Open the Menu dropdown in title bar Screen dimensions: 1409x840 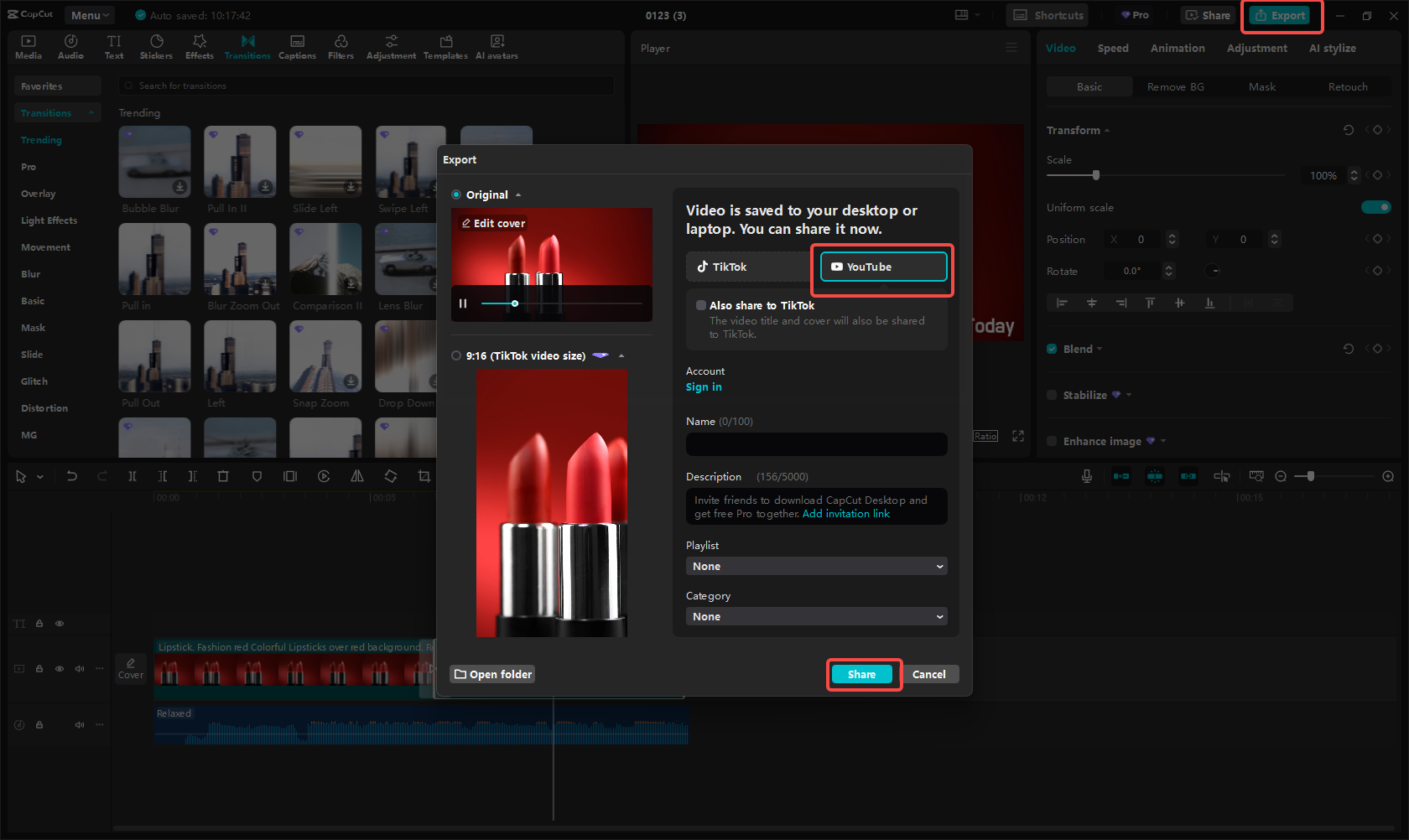click(90, 15)
